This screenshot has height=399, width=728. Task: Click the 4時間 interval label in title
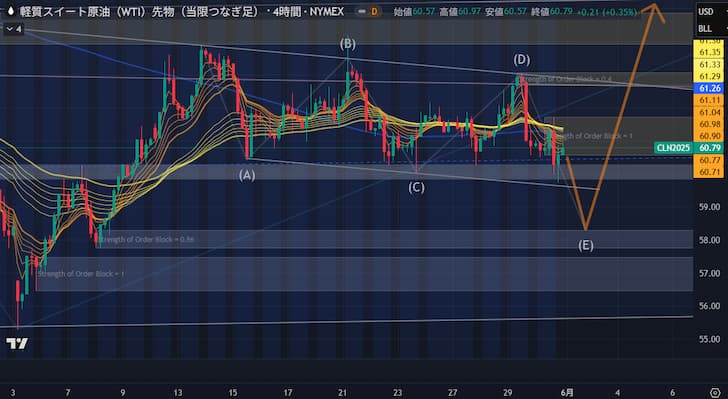287,12
